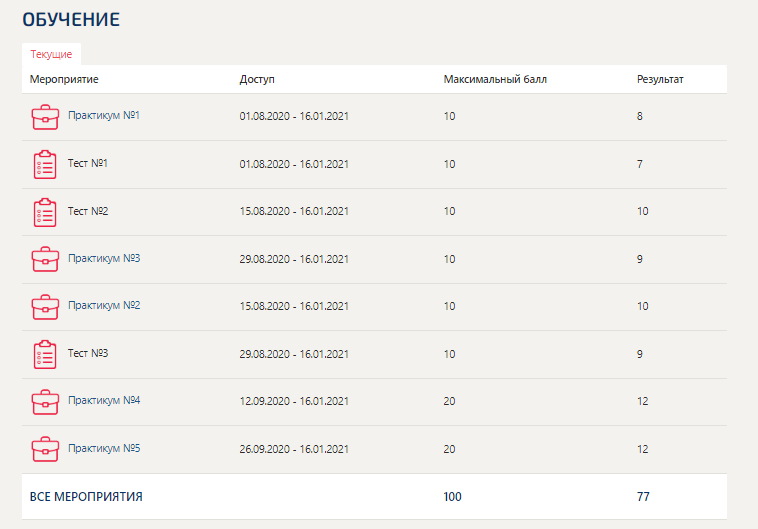Open the Практикум №2 link
758x529 pixels.
pos(104,306)
